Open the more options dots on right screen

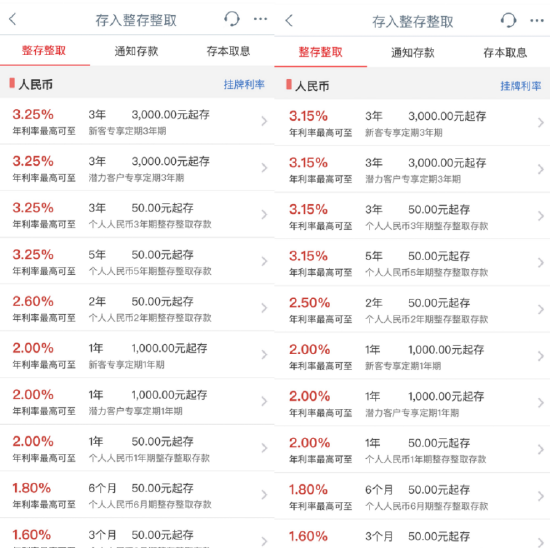[537, 21]
